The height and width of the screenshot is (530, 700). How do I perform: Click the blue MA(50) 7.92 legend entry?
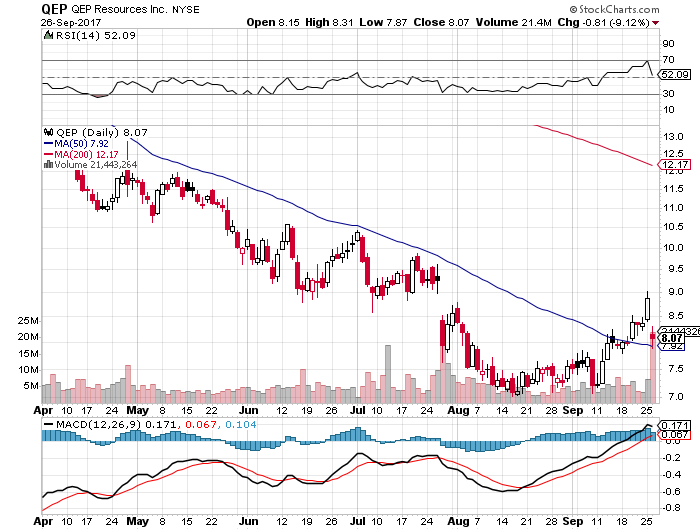point(85,142)
